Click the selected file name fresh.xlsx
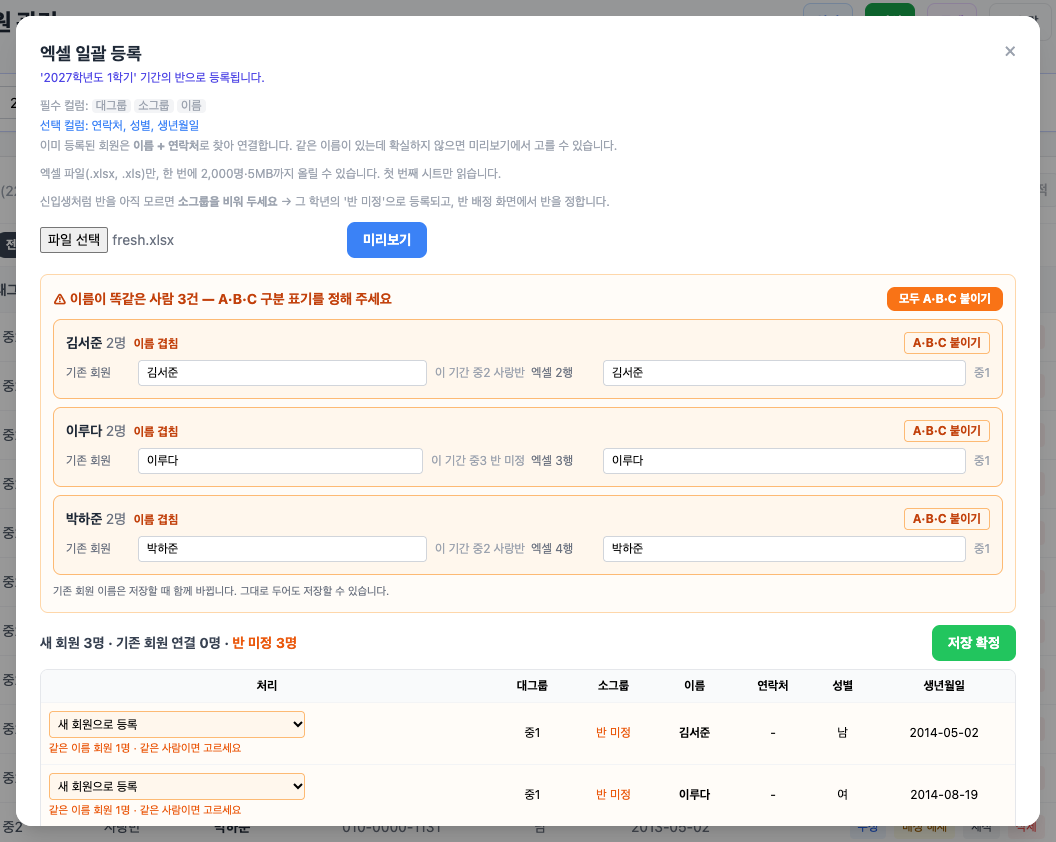Image resolution: width=1056 pixels, height=842 pixels. point(143,240)
